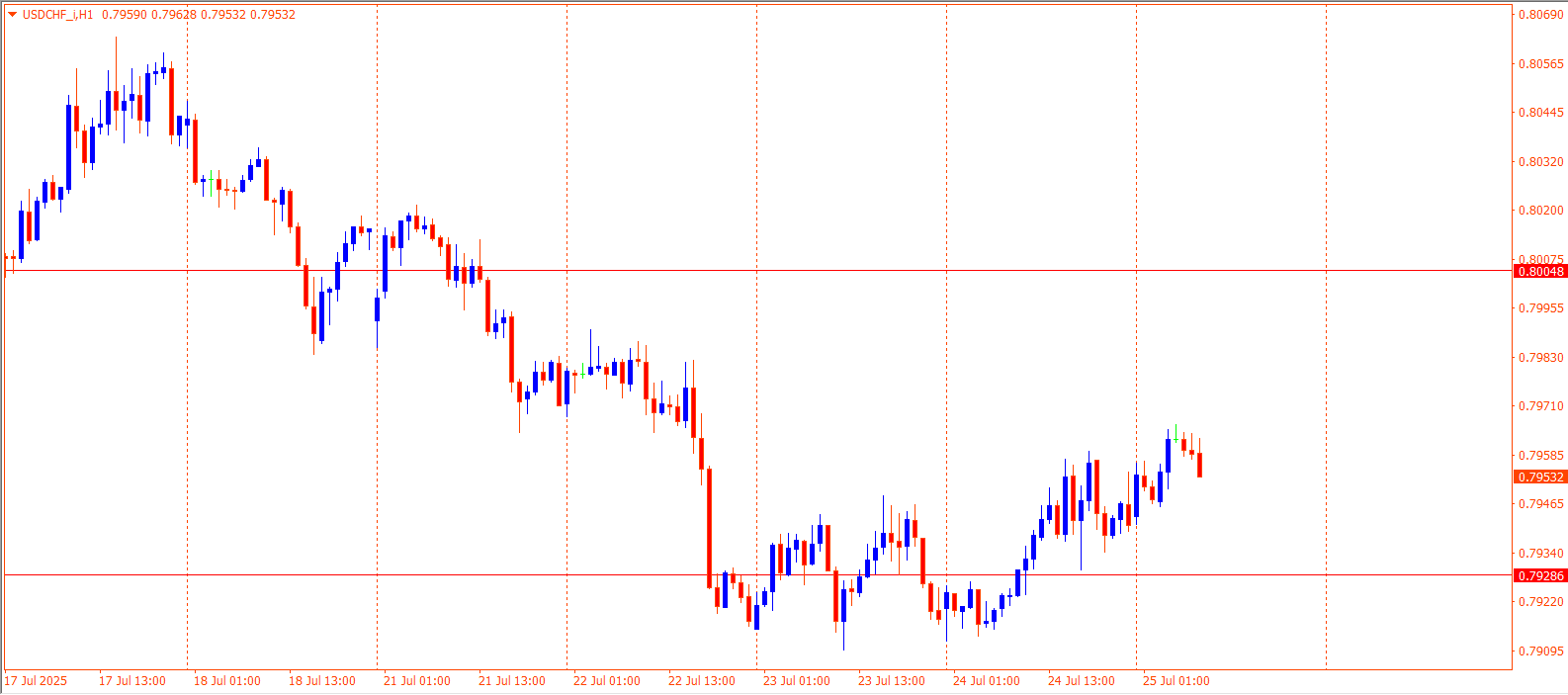Click the 17 Jul 2025 date label
Image resolution: width=1568 pixels, height=695 pixels.
click(x=37, y=681)
